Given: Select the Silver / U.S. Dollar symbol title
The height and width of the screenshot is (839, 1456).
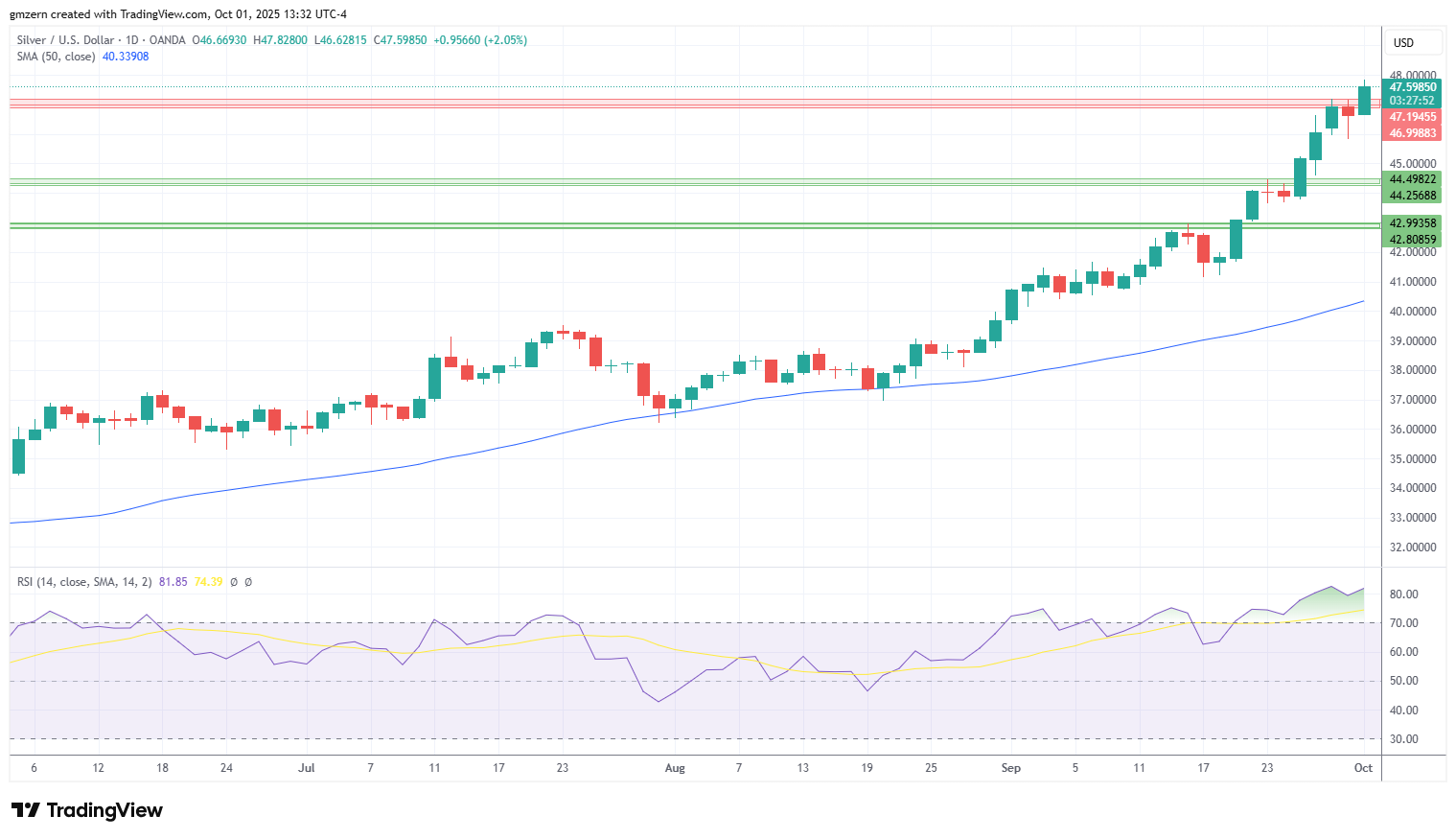Looking at the screenshot, I should click(x=65, y=40).
